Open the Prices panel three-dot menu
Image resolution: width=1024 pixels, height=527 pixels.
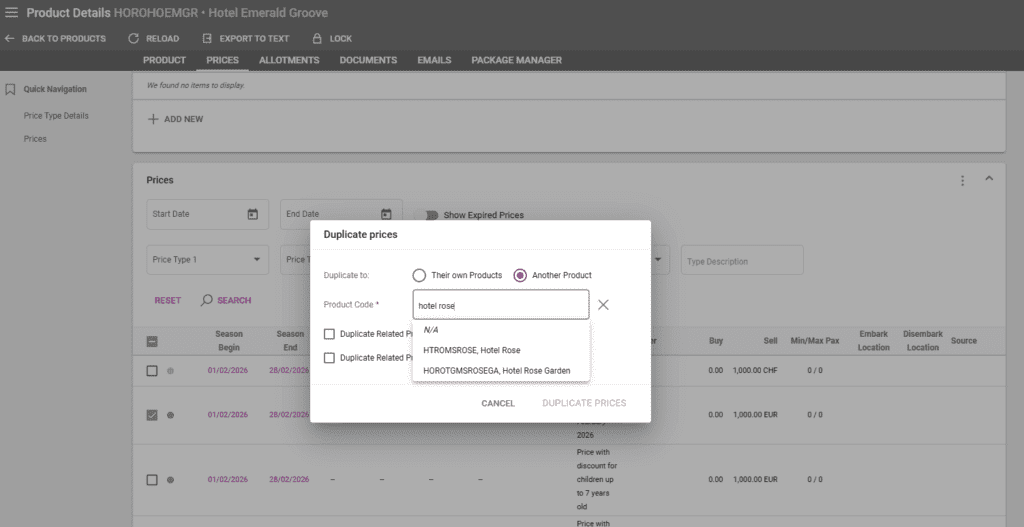pos(962,180)
